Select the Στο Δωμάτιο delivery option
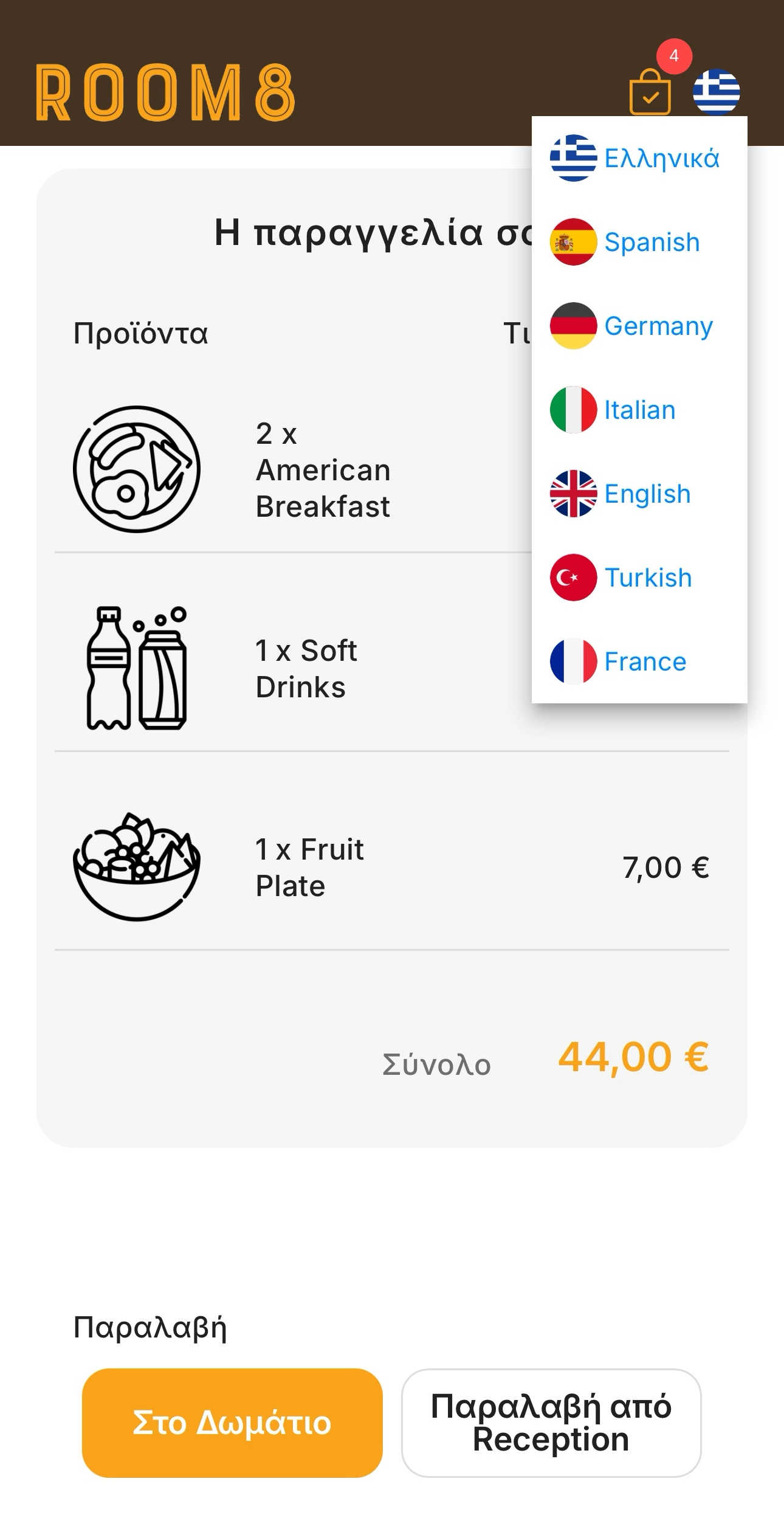784x1532 pixels. pos(232,1423)
